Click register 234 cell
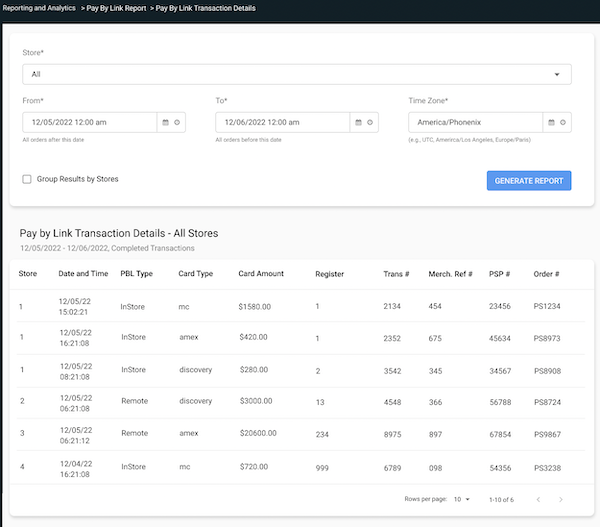Image resolution: width=600 pixels, height=527 pixels. point(322,434)
